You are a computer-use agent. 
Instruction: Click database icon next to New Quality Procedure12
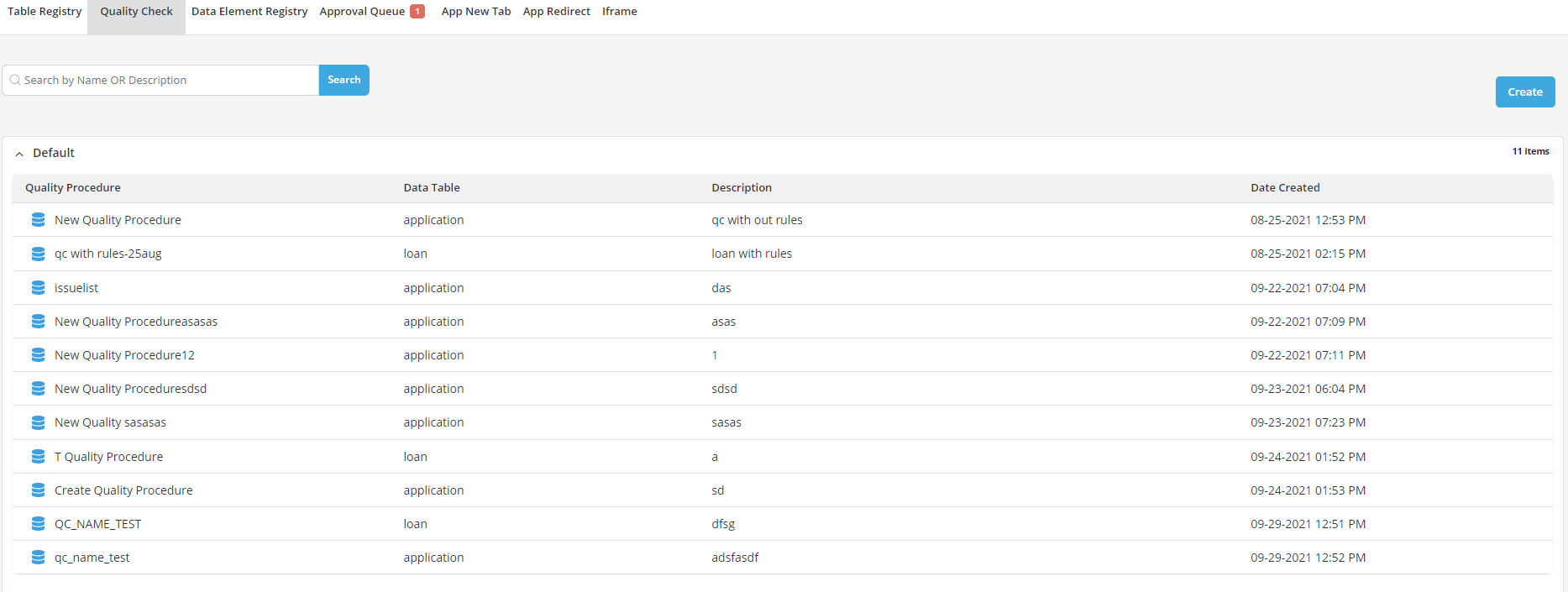click(x=38, y=355)
